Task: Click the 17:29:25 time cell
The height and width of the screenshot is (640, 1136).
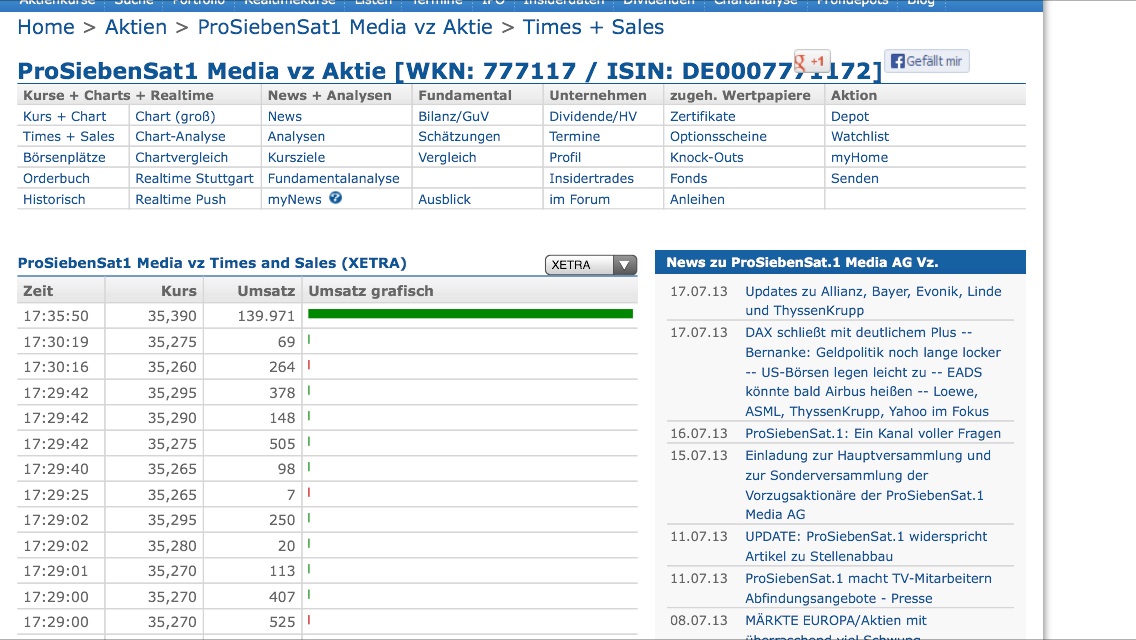Action: click(x=56, y=495)
